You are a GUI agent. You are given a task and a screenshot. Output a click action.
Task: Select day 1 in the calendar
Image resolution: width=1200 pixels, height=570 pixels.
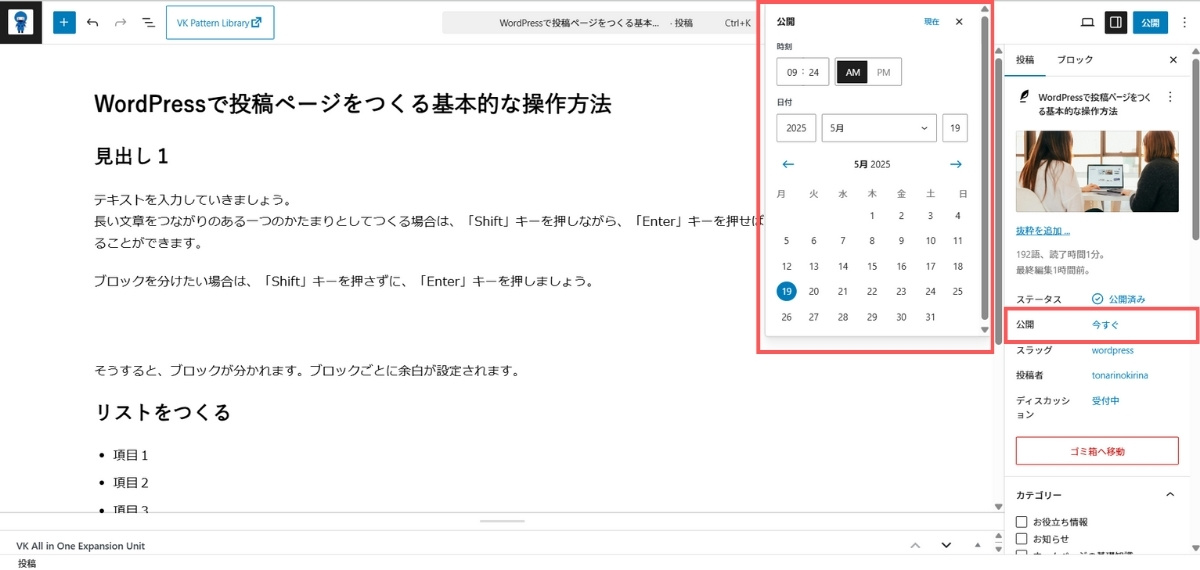point(872,215)
